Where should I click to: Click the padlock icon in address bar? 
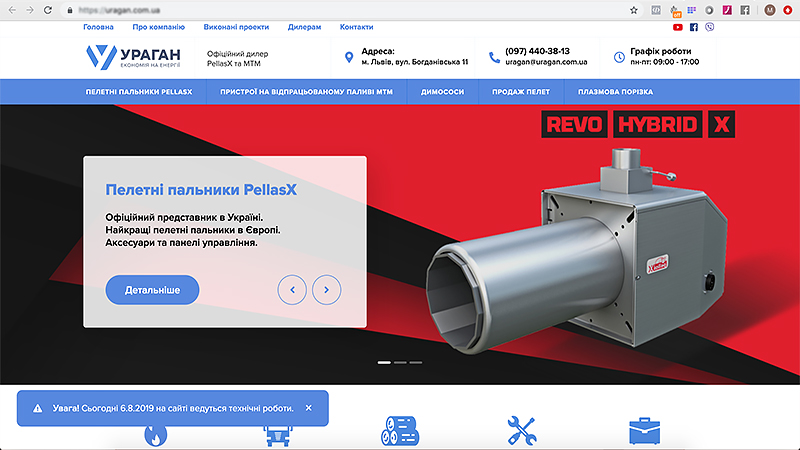tap(70, 10)
